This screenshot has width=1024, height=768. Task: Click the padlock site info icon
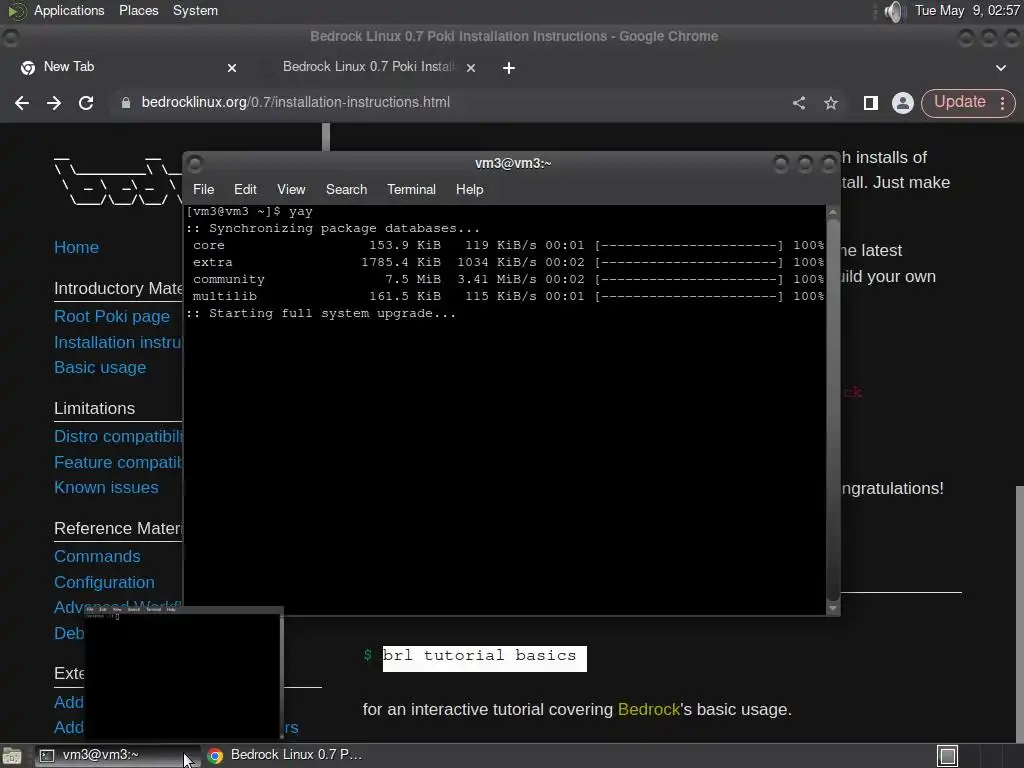[x=125, y=103]
